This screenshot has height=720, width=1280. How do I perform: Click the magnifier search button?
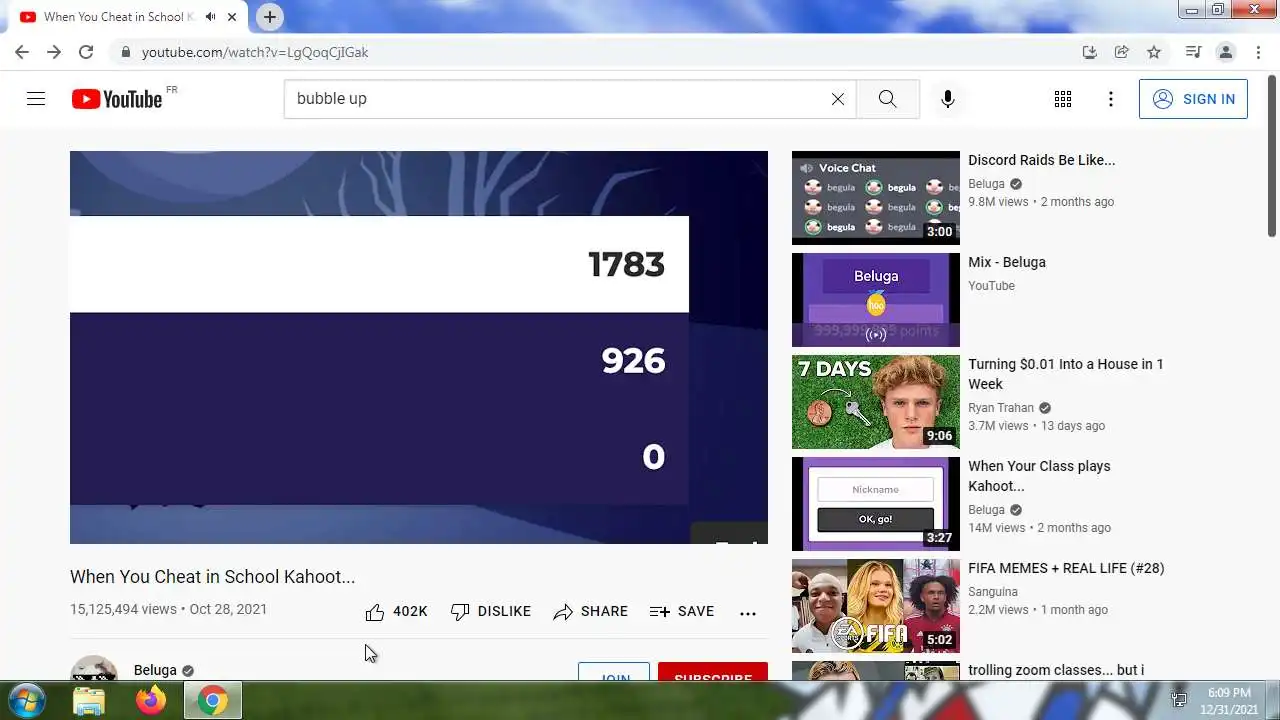tap(887, 99)
